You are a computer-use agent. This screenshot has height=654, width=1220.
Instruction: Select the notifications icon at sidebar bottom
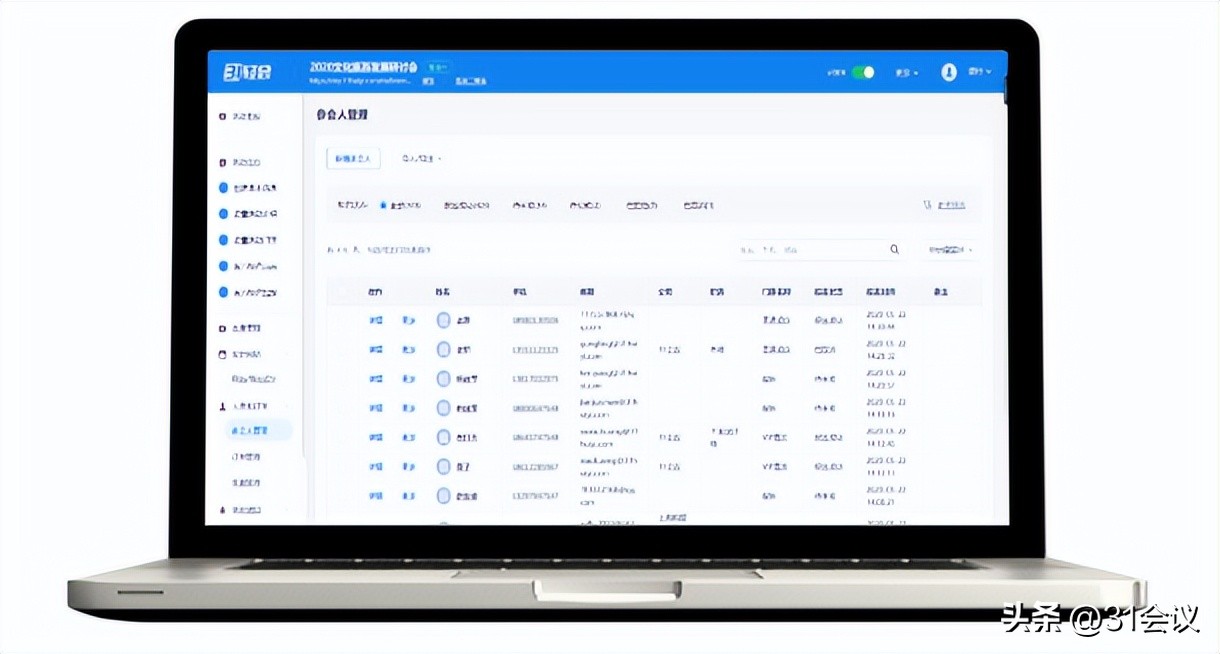pos(222,510)
